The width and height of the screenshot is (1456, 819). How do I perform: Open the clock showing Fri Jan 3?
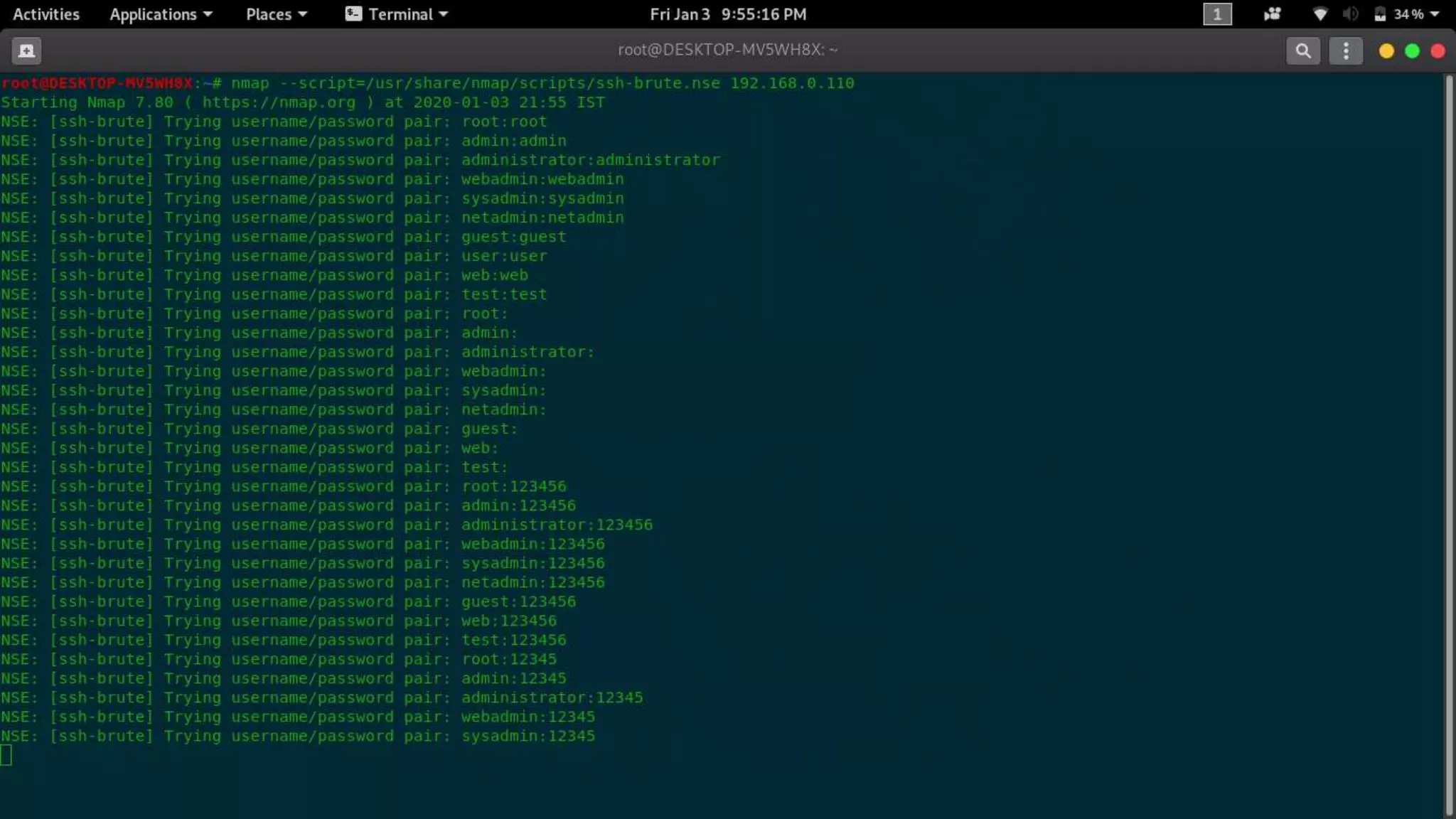coord(728,14)
